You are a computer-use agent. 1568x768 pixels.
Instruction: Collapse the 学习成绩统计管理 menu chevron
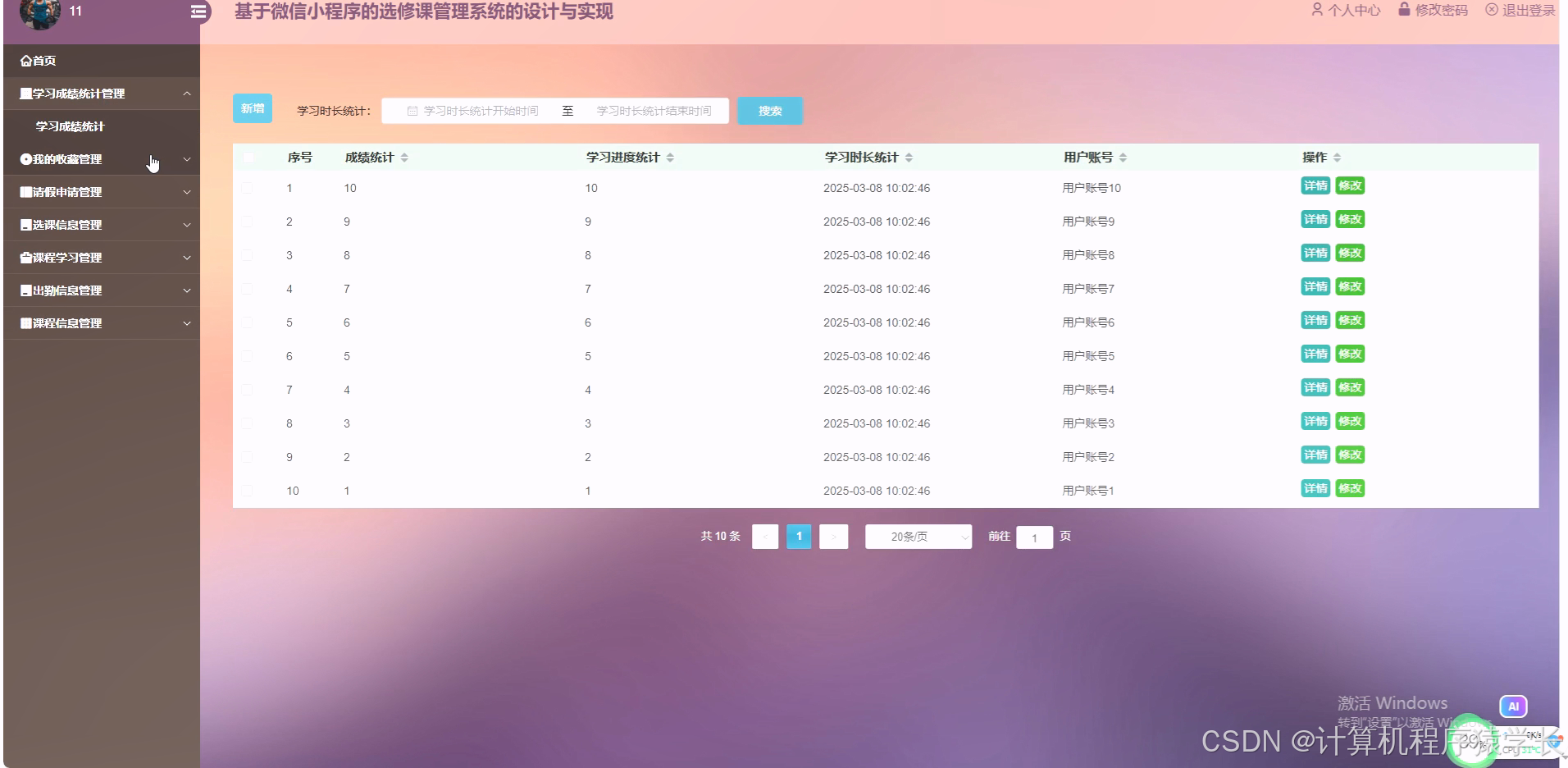point(187,93)
